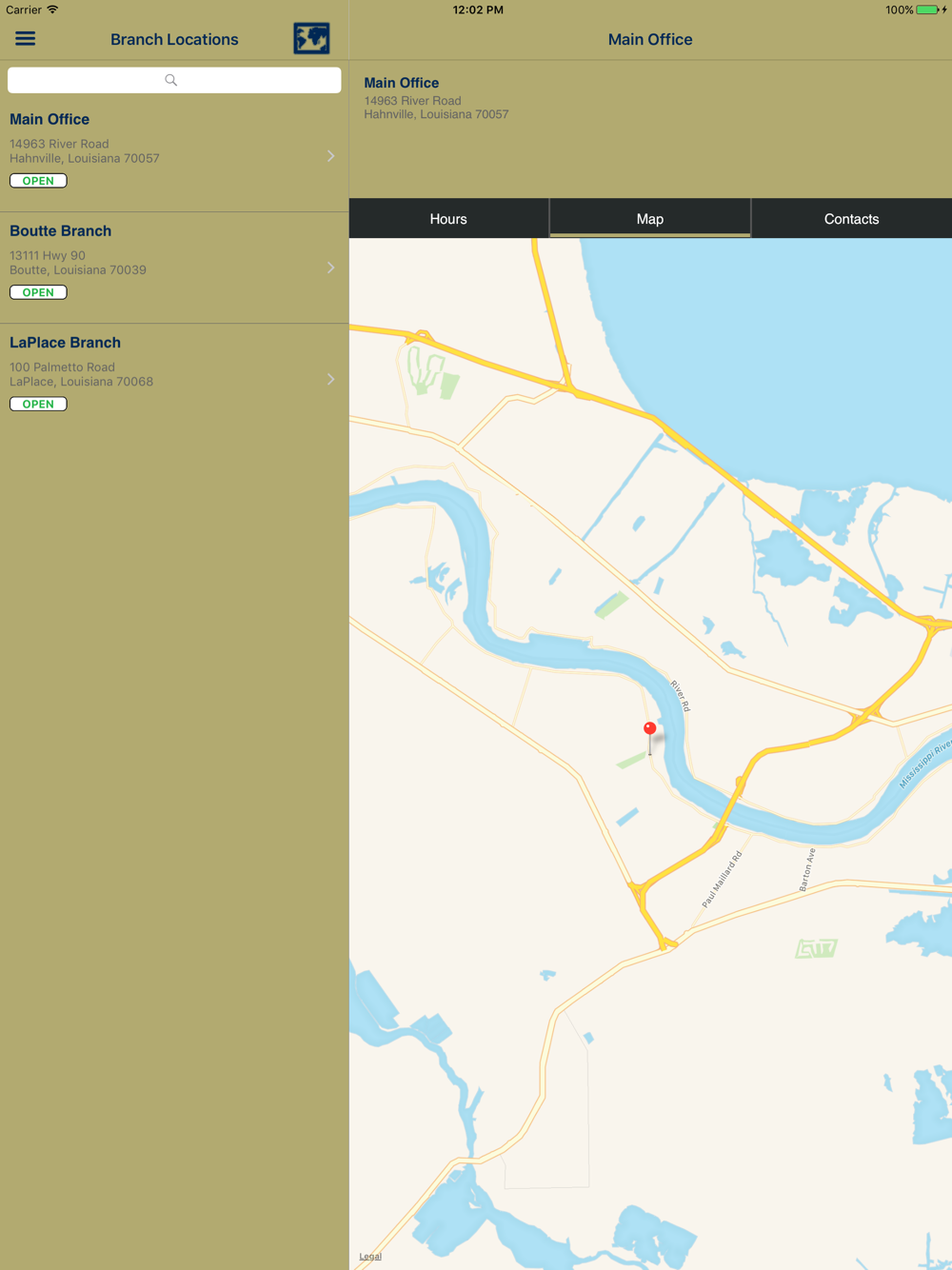Tap the red map pin
952x1270 pixels.
(650, 731)
